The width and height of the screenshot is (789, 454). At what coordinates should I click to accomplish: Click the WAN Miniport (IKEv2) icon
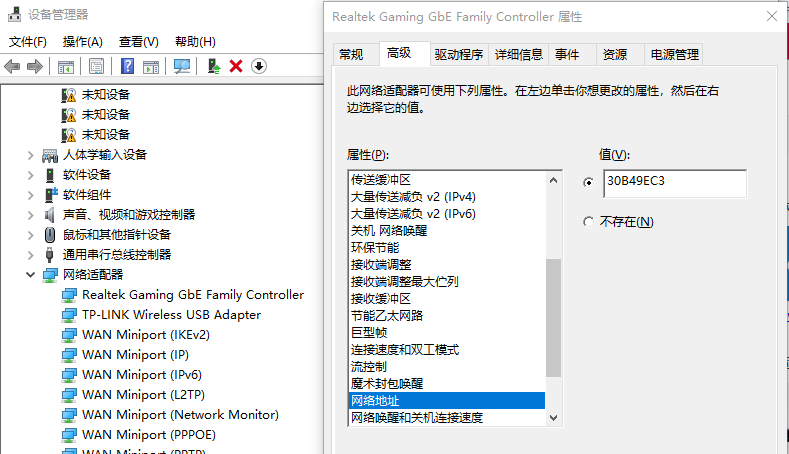point(69,335)
